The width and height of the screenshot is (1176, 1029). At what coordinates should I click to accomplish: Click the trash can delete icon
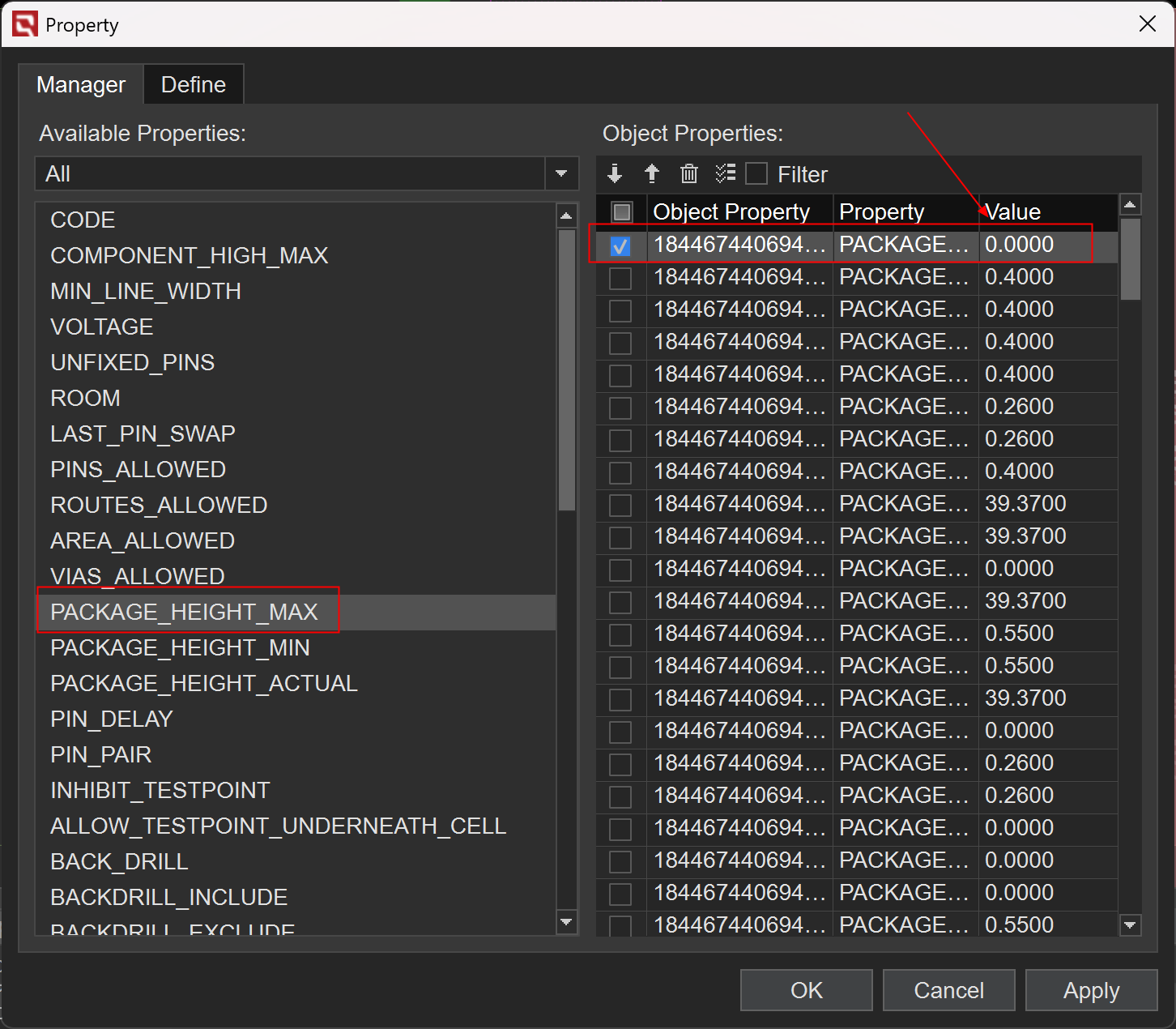688,173
